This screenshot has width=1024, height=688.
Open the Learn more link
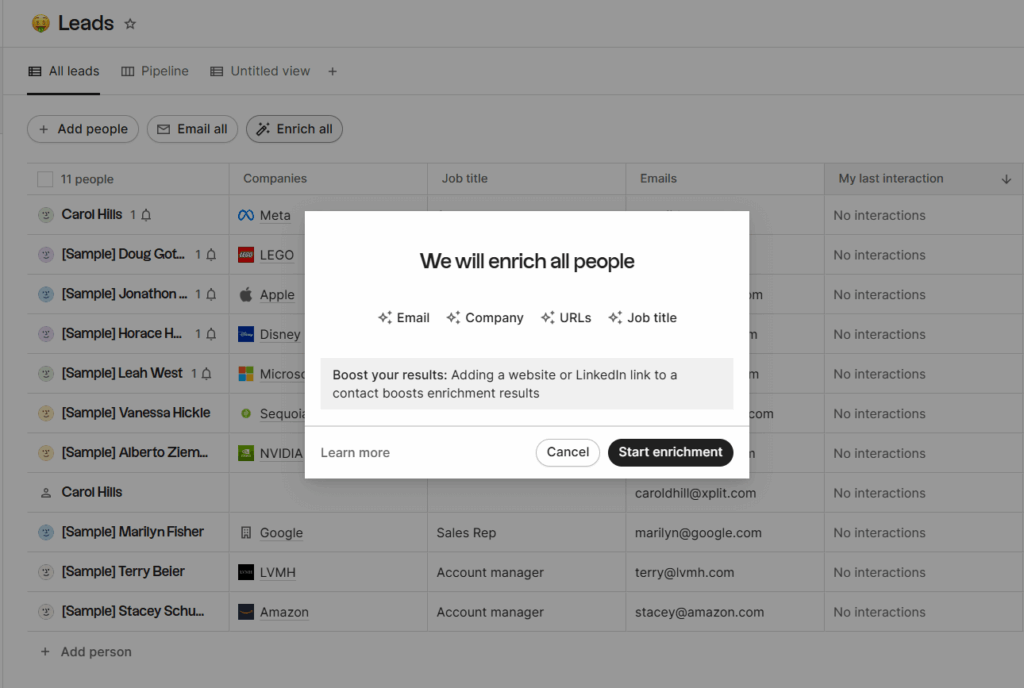pyautogui.click(x=355, y=453)
